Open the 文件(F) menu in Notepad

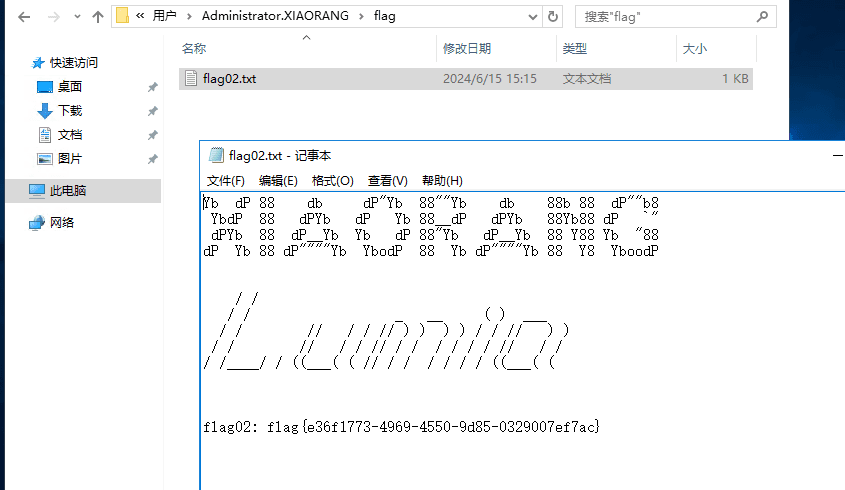coord(225,181)
